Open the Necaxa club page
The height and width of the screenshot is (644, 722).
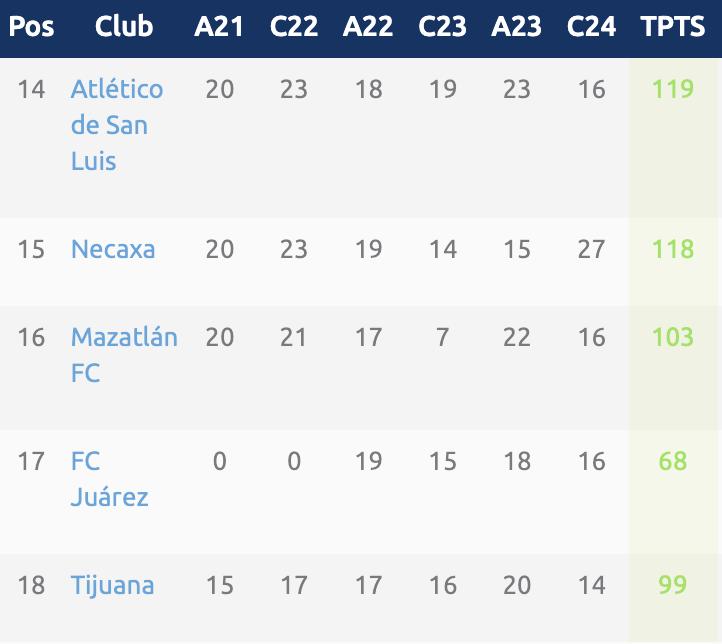113,249
